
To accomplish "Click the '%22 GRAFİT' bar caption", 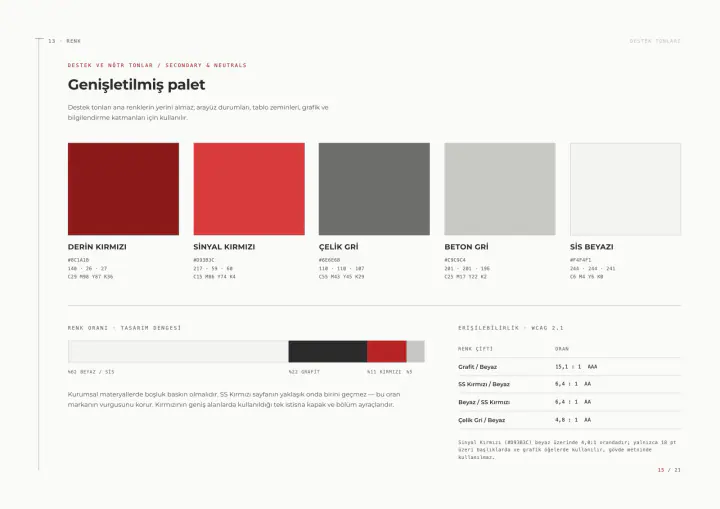I will point(304,372).
